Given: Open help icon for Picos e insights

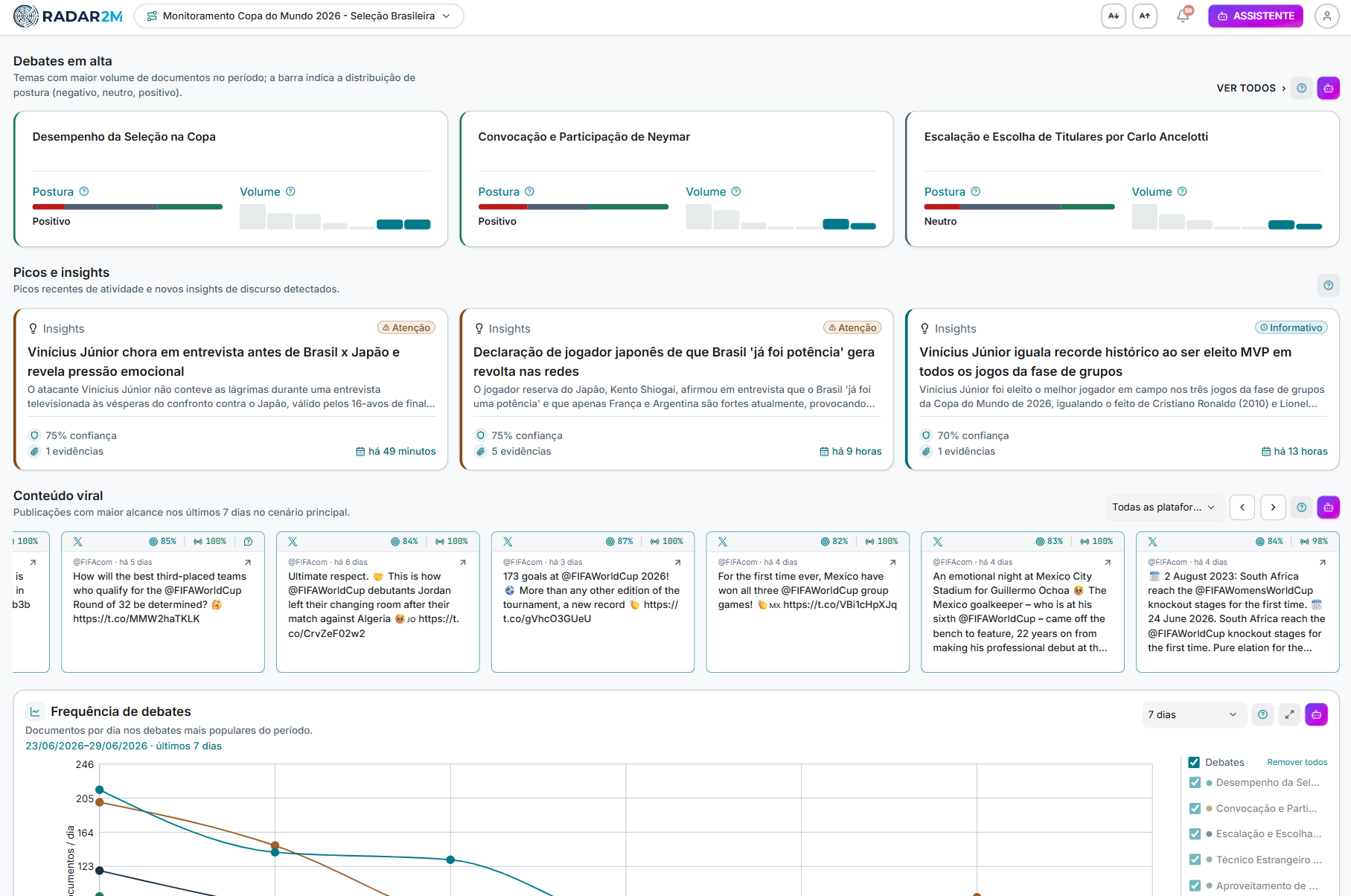Looking at the screenshot, I should point(1329,285).
